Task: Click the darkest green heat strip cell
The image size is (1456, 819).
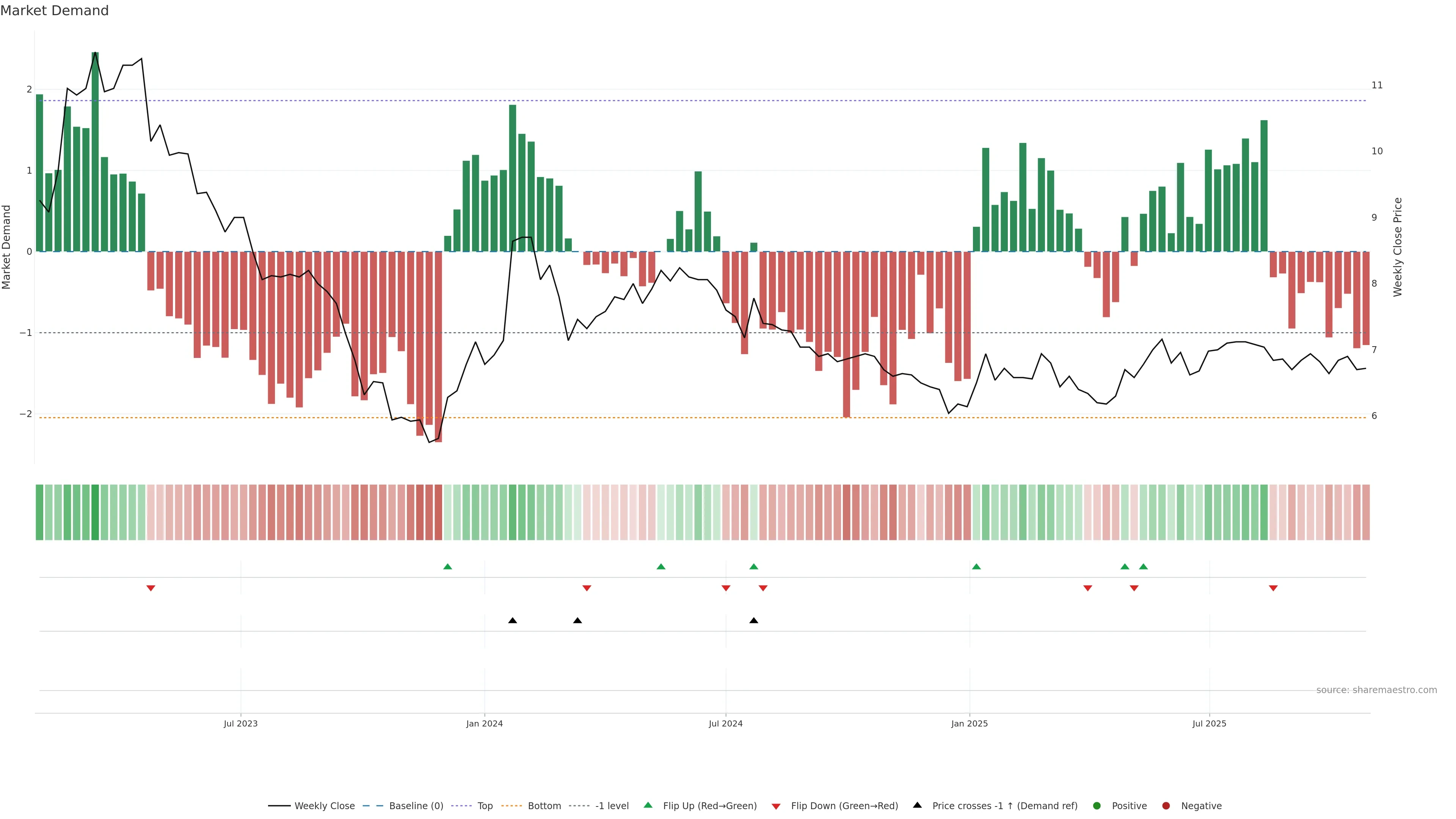Action: [95, 512]
